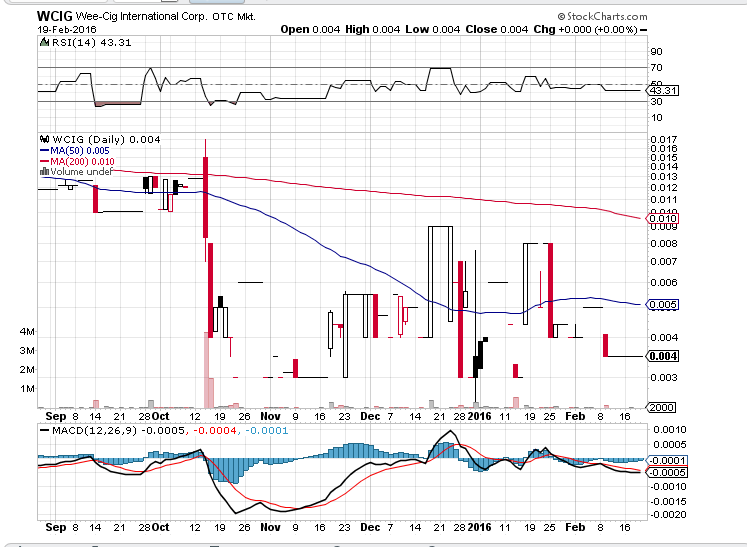Screen dimensions: 747x547
Task: Click the OTC Mkt. exchange label
Action: [x=234, y=17]
